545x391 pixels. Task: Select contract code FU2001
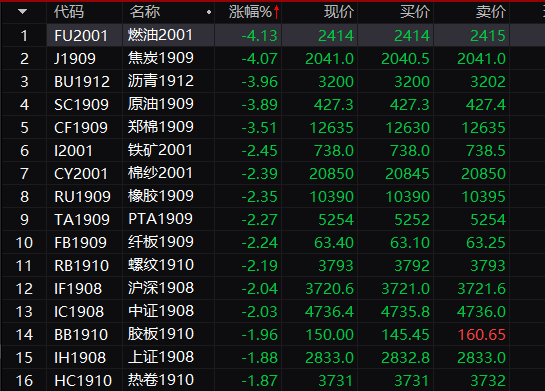coord(81,35)
